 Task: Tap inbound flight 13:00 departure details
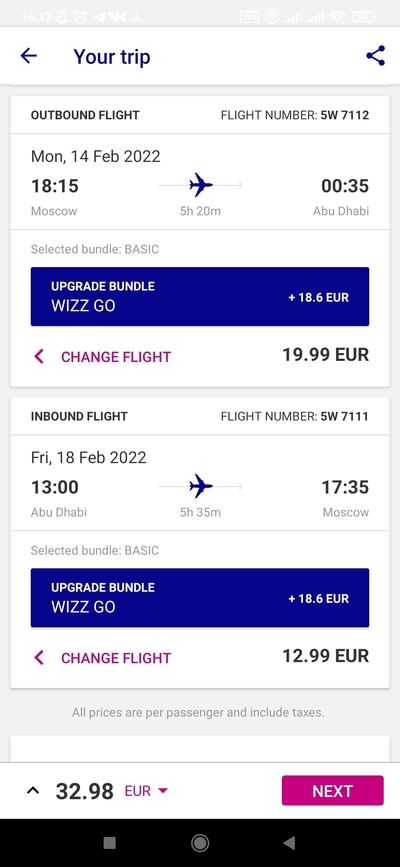click(x=55, y=487)
